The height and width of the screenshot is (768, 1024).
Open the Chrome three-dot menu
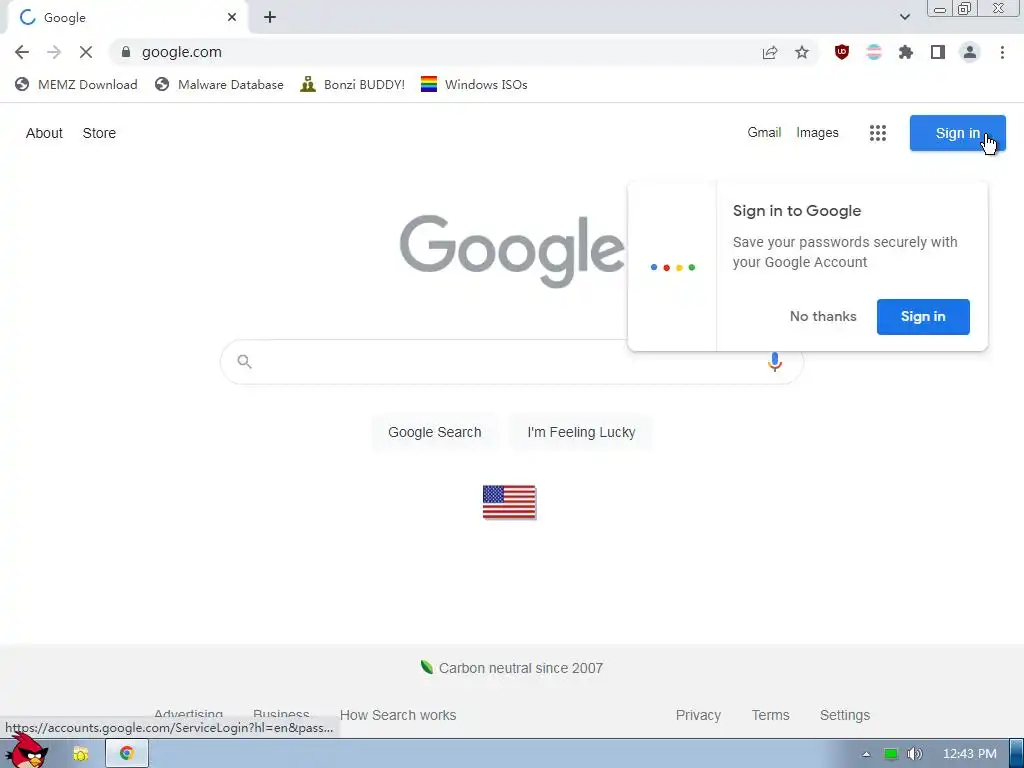pyautogui.click(x=1002, y=52)
